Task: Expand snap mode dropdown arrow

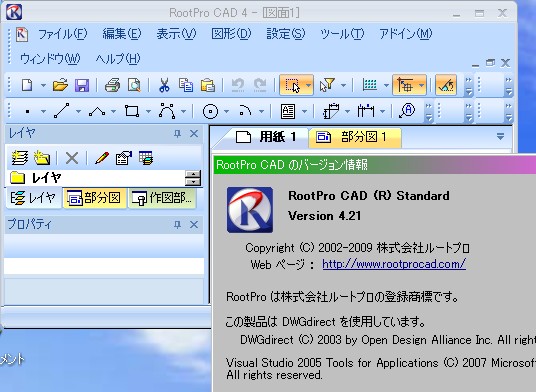Action: coord(421,85)
